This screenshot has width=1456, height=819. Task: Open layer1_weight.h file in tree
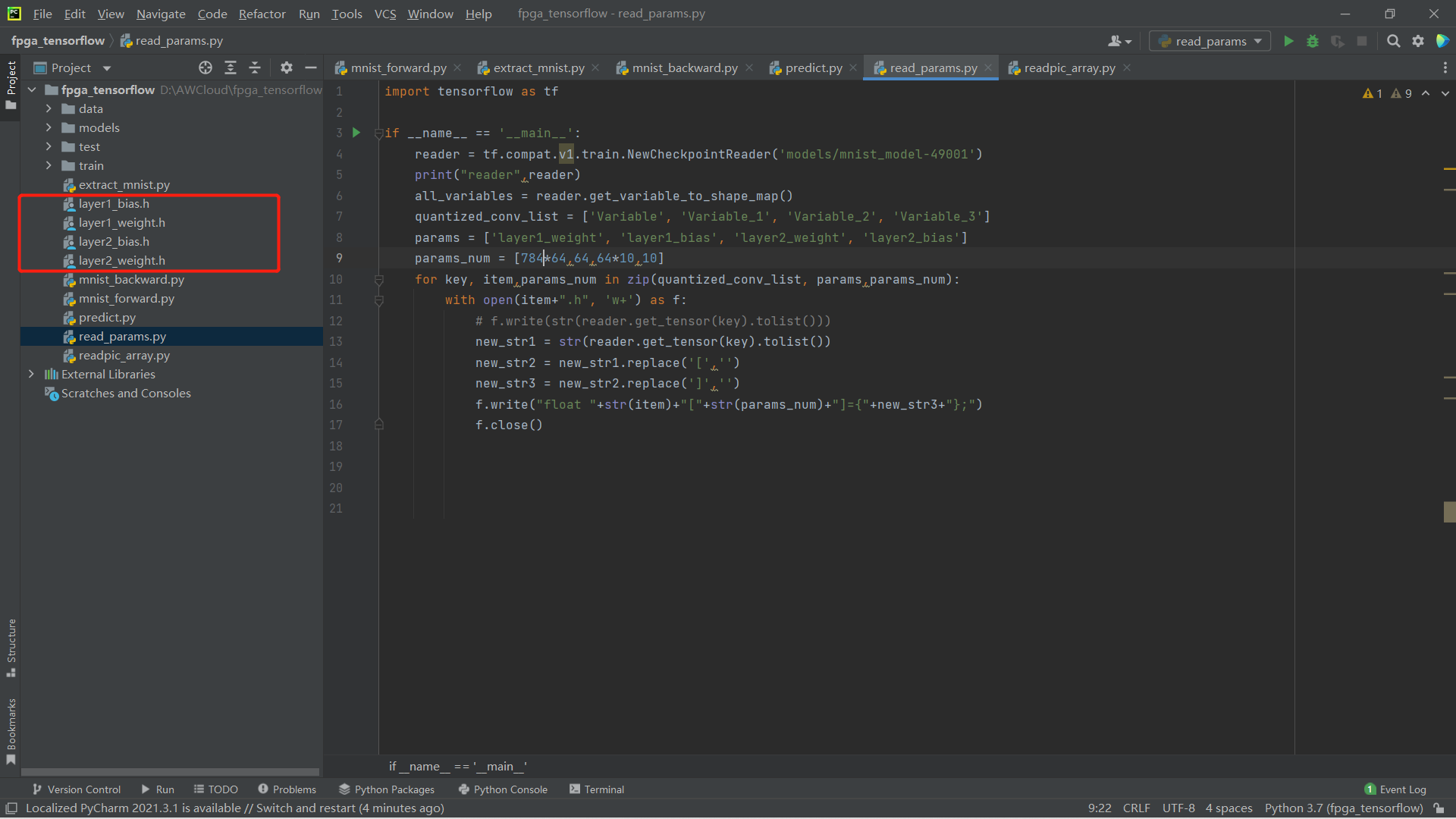click(121, 222)
